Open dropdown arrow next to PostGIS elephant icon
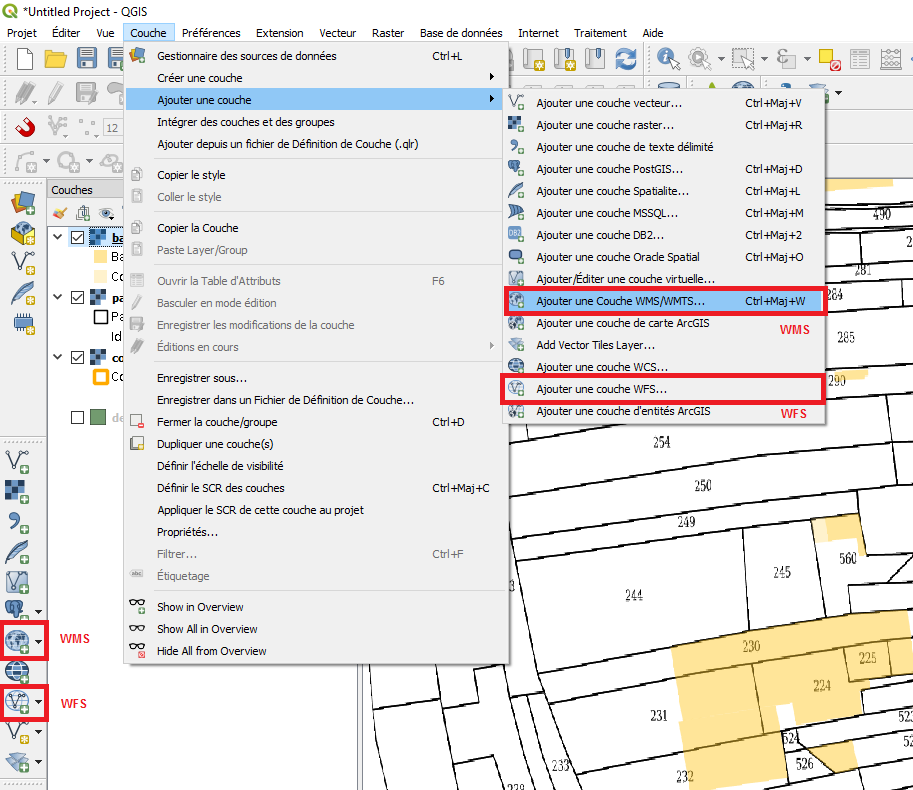The image size is (913, 790). pos(38,612)
